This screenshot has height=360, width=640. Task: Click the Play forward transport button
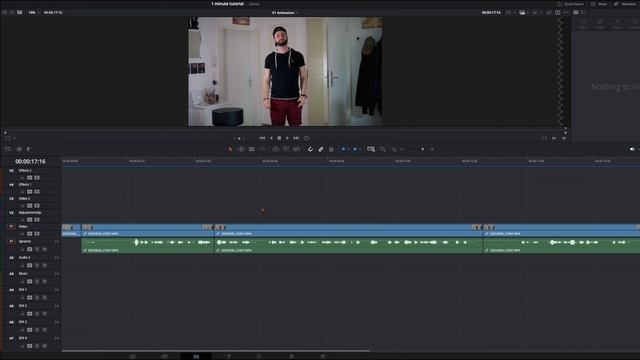[x=287, y=138]
